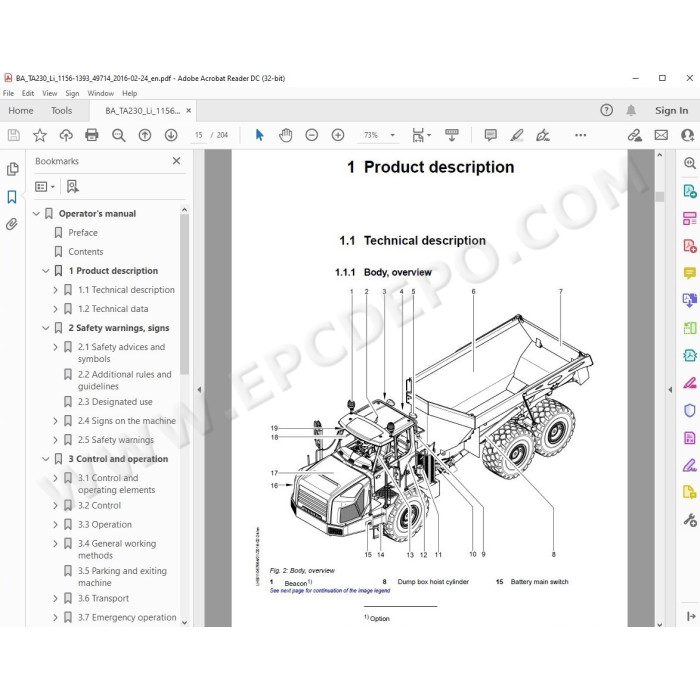
Task: Activate the hand pan tool
Action: 285,135
